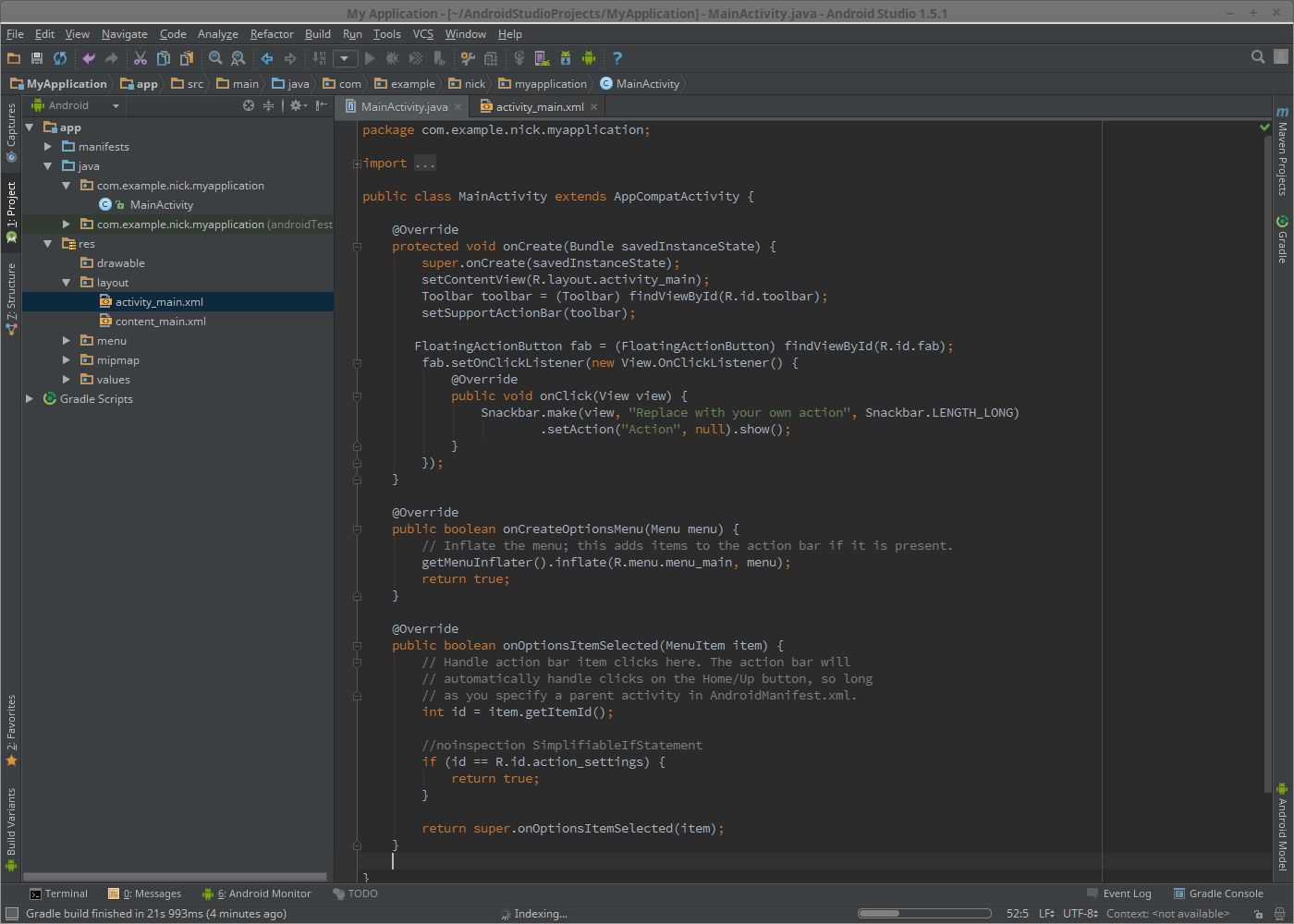Expand the Gradle Scripts node
The image size is (1294, 924).
pos(30,399)
